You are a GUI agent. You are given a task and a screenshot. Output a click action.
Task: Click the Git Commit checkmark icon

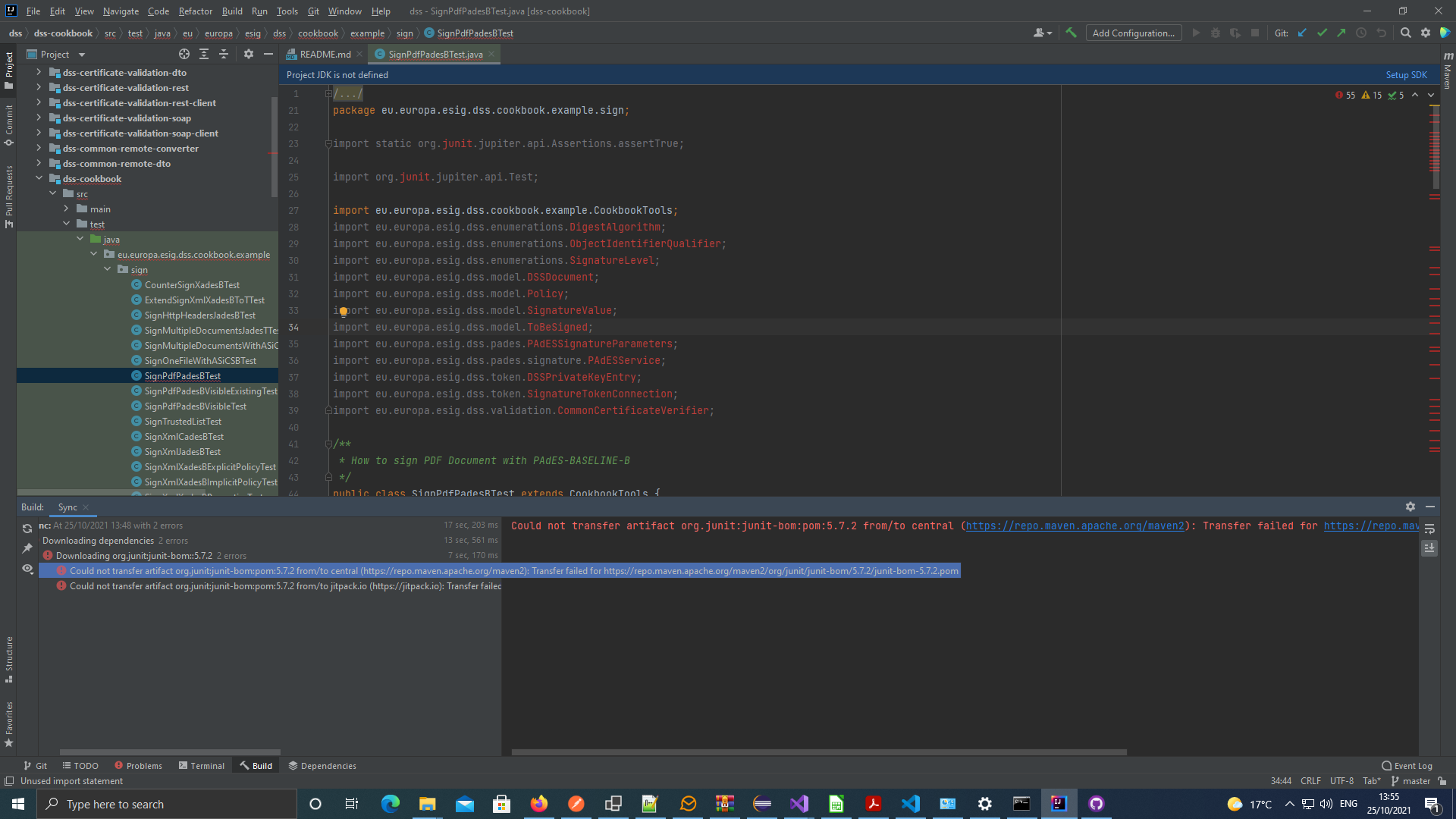coord(1322,33)
